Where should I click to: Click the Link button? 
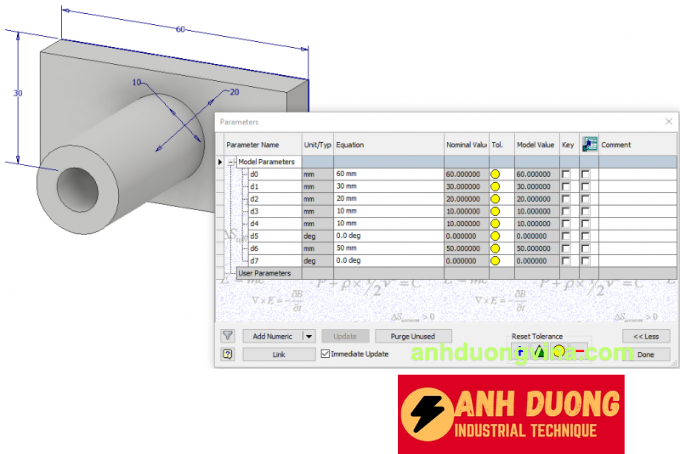[278, 354]
